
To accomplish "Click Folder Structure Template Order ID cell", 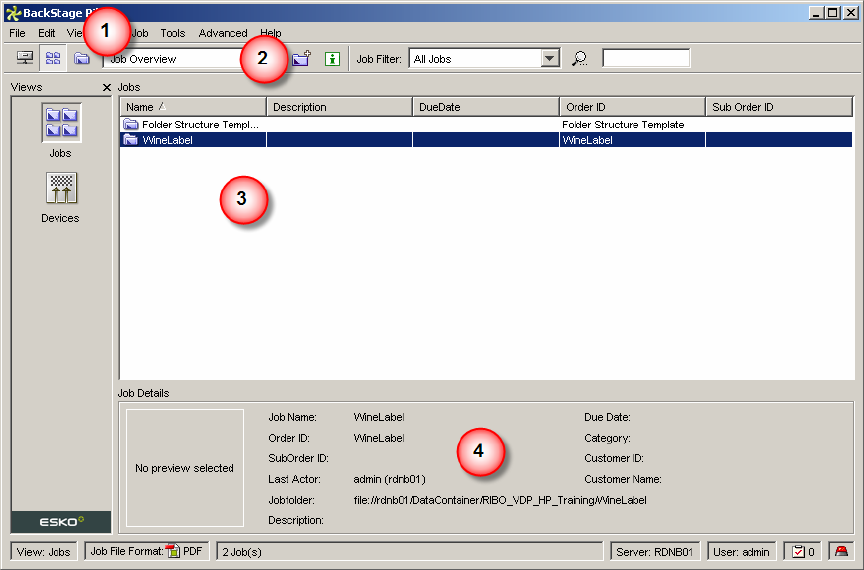I will click(632, 125).
